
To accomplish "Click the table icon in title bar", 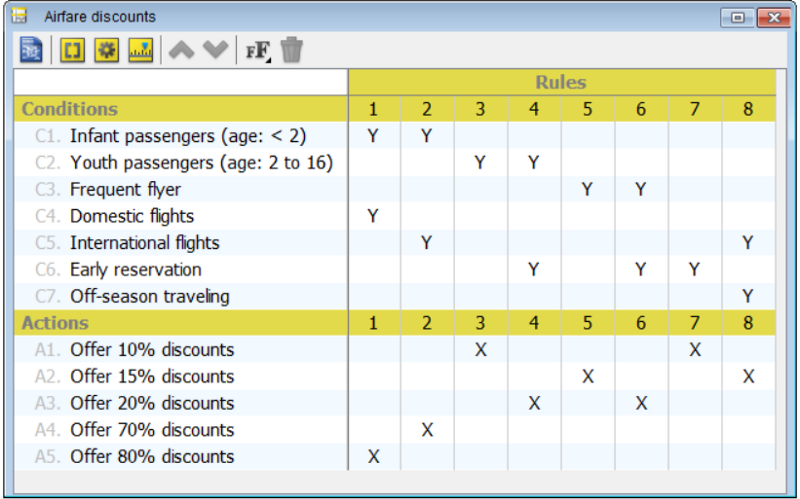I will (x=19, y=15).
